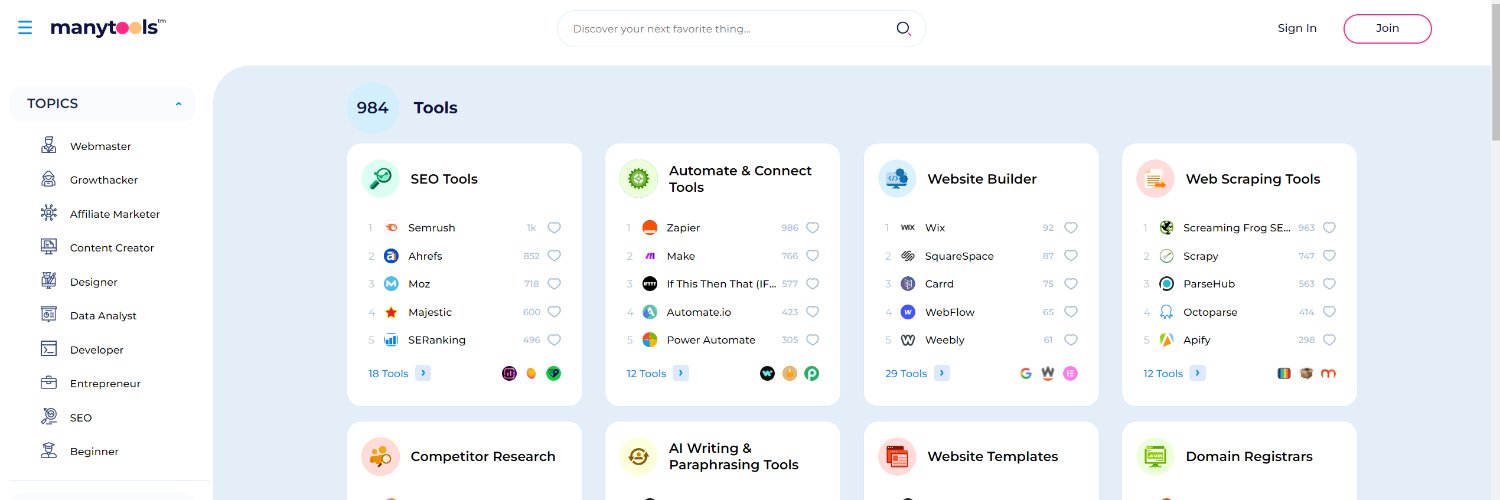This screenshot has height=500, width=1500.
Task: Click the Join button
Action: pyautogui.click(x=1387, y=28)
